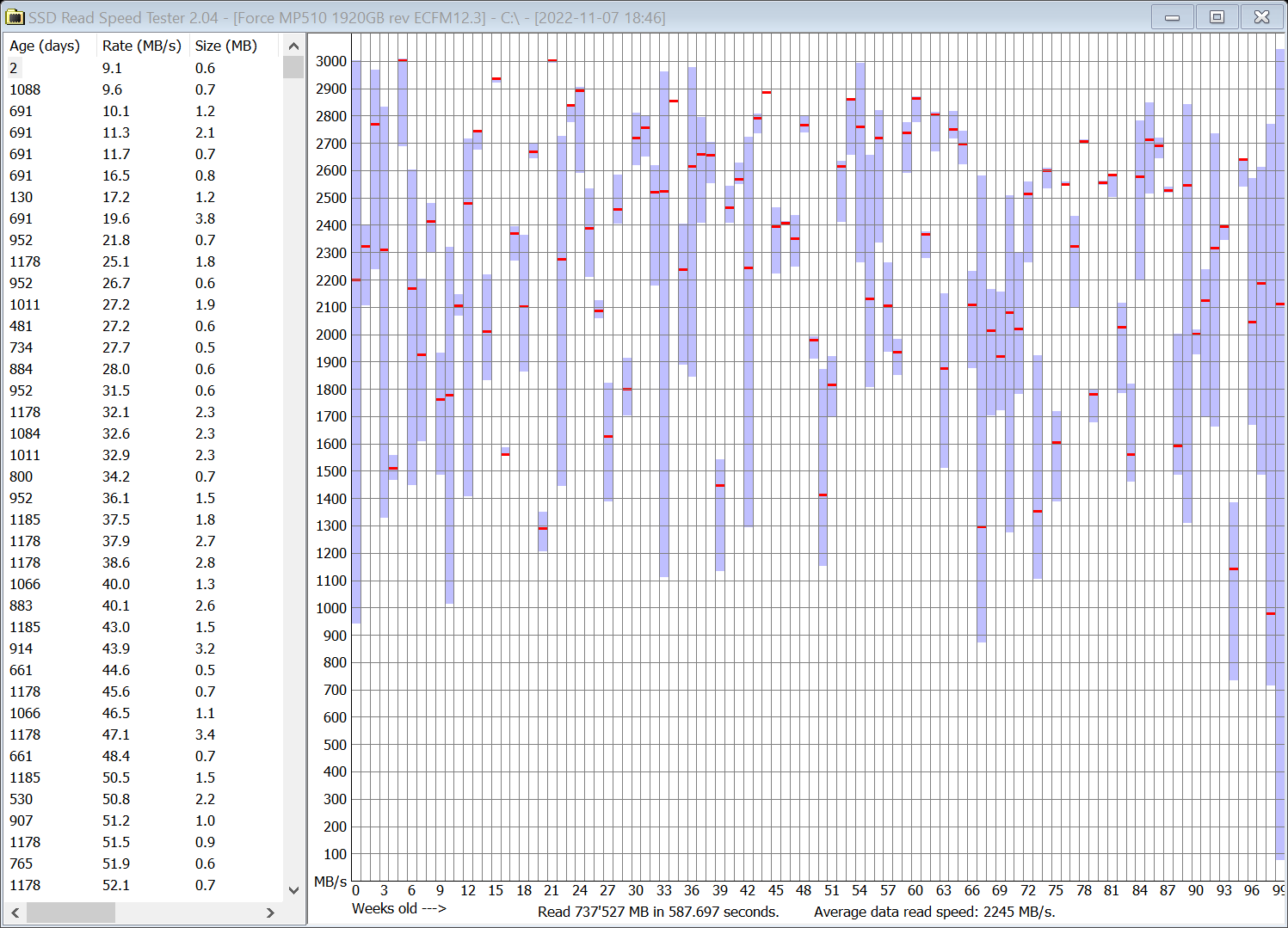Select the row with age 130
The width and height of the screenshot is (1288, 928).
tap(144, 197)
